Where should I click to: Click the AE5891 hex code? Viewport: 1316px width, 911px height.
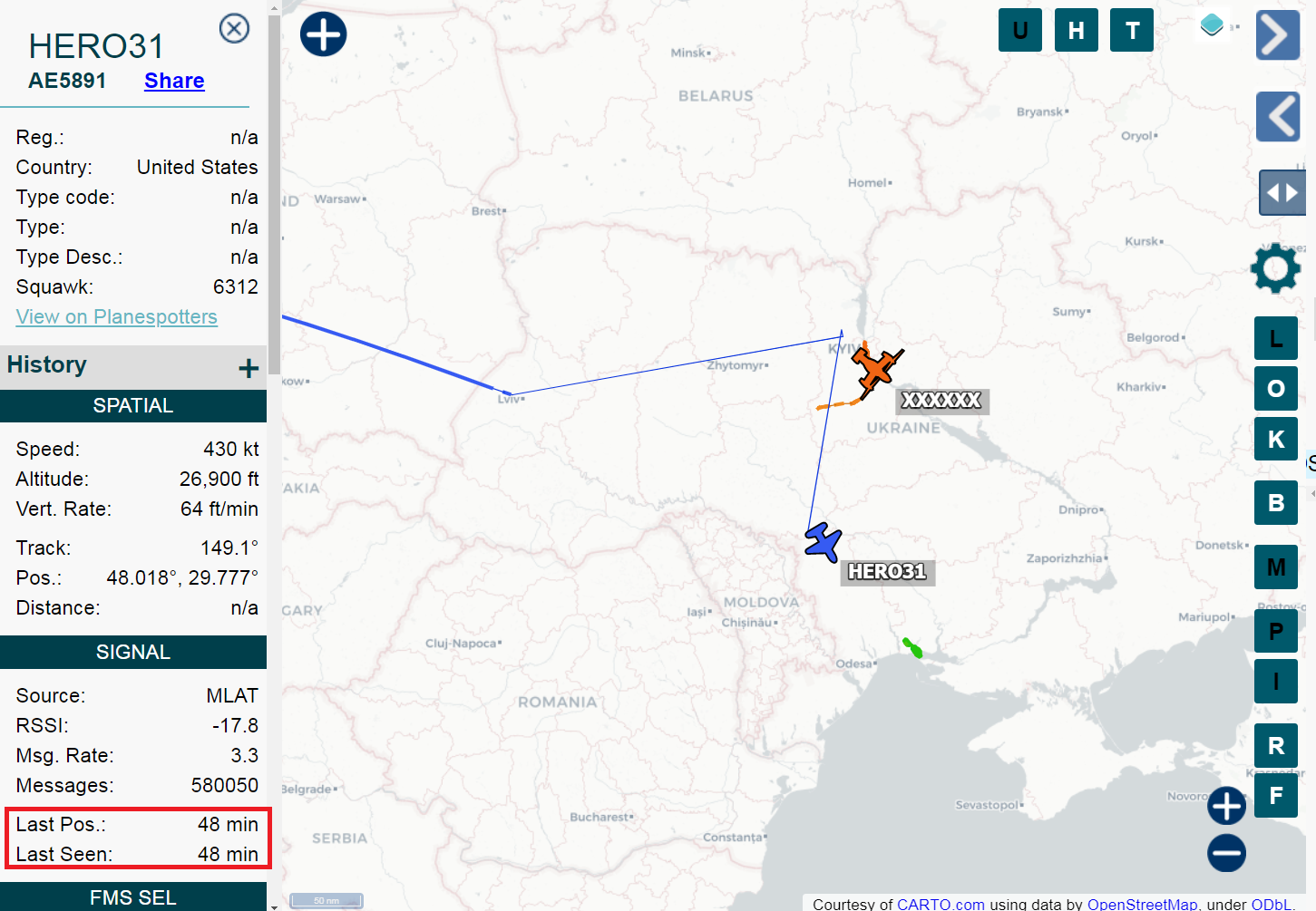click(x=67, y=81)
